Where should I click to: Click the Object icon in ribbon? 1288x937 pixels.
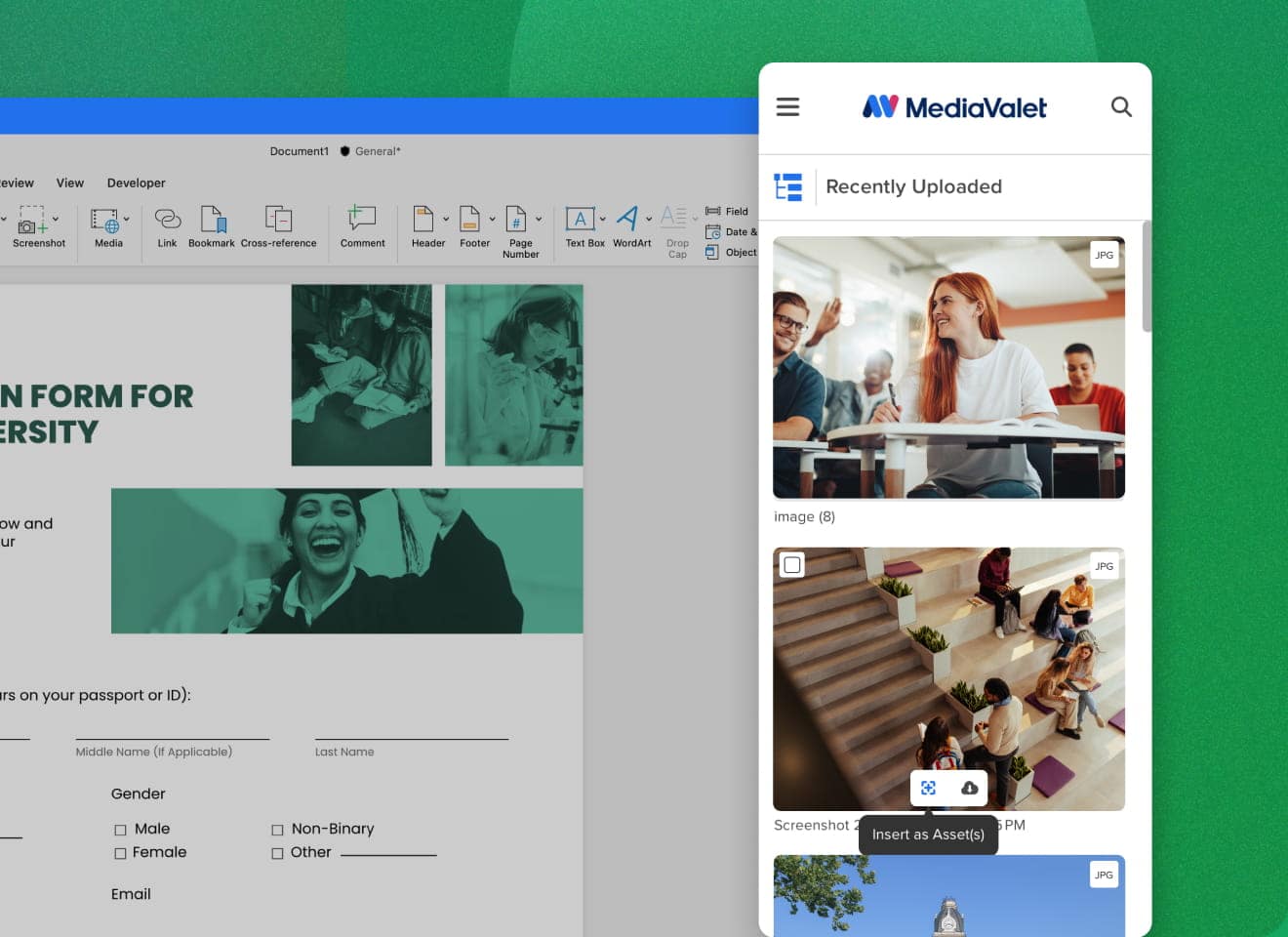[x=712, y=252]
